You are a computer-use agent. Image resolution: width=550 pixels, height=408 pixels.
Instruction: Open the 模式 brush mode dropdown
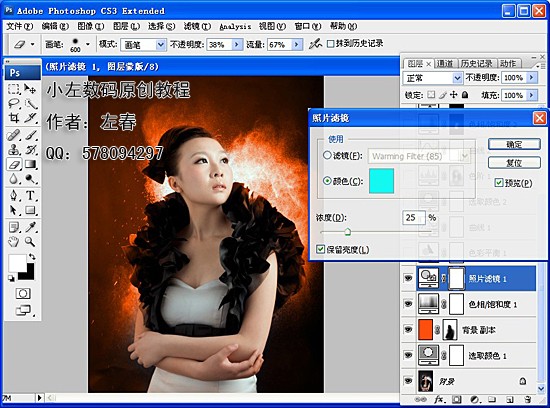tap(143, 45)
